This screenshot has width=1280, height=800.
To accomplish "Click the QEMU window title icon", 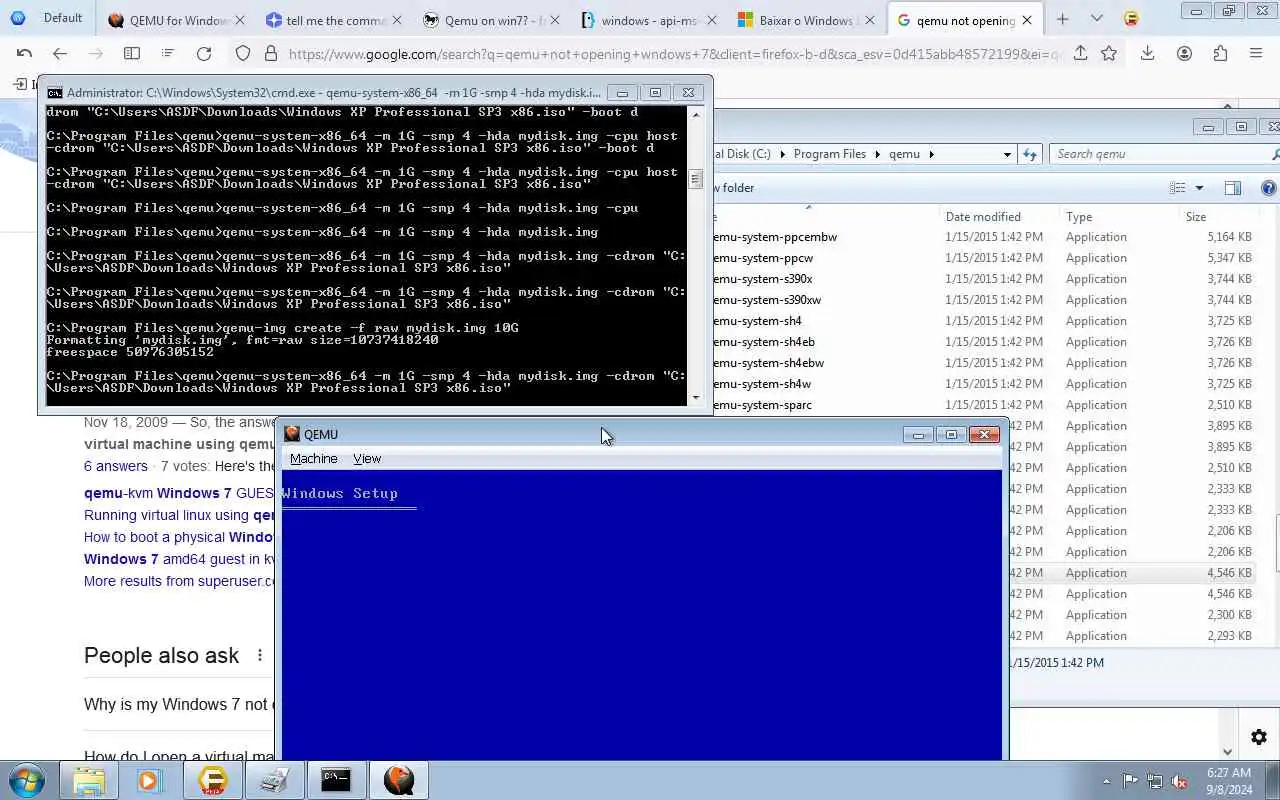I will click(x=292, y=434).
